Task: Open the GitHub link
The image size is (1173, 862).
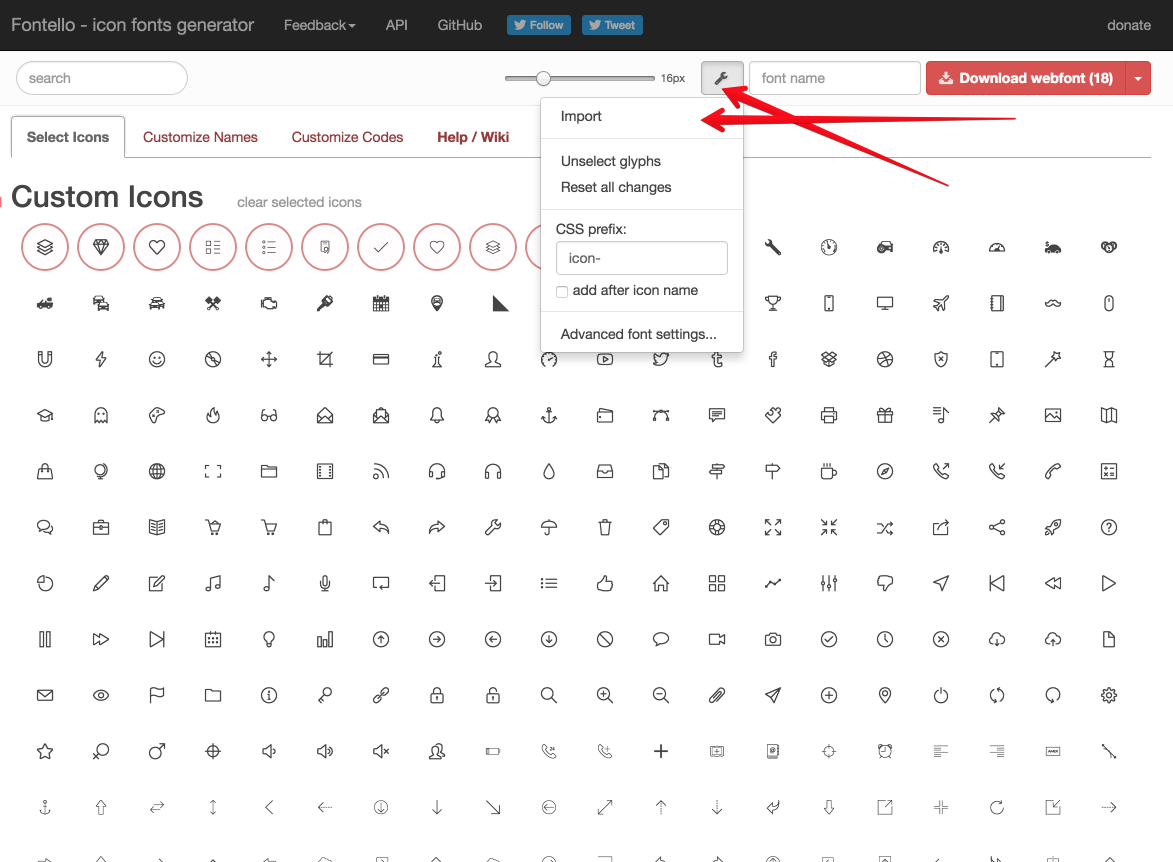Action: [x=459, y=25]
